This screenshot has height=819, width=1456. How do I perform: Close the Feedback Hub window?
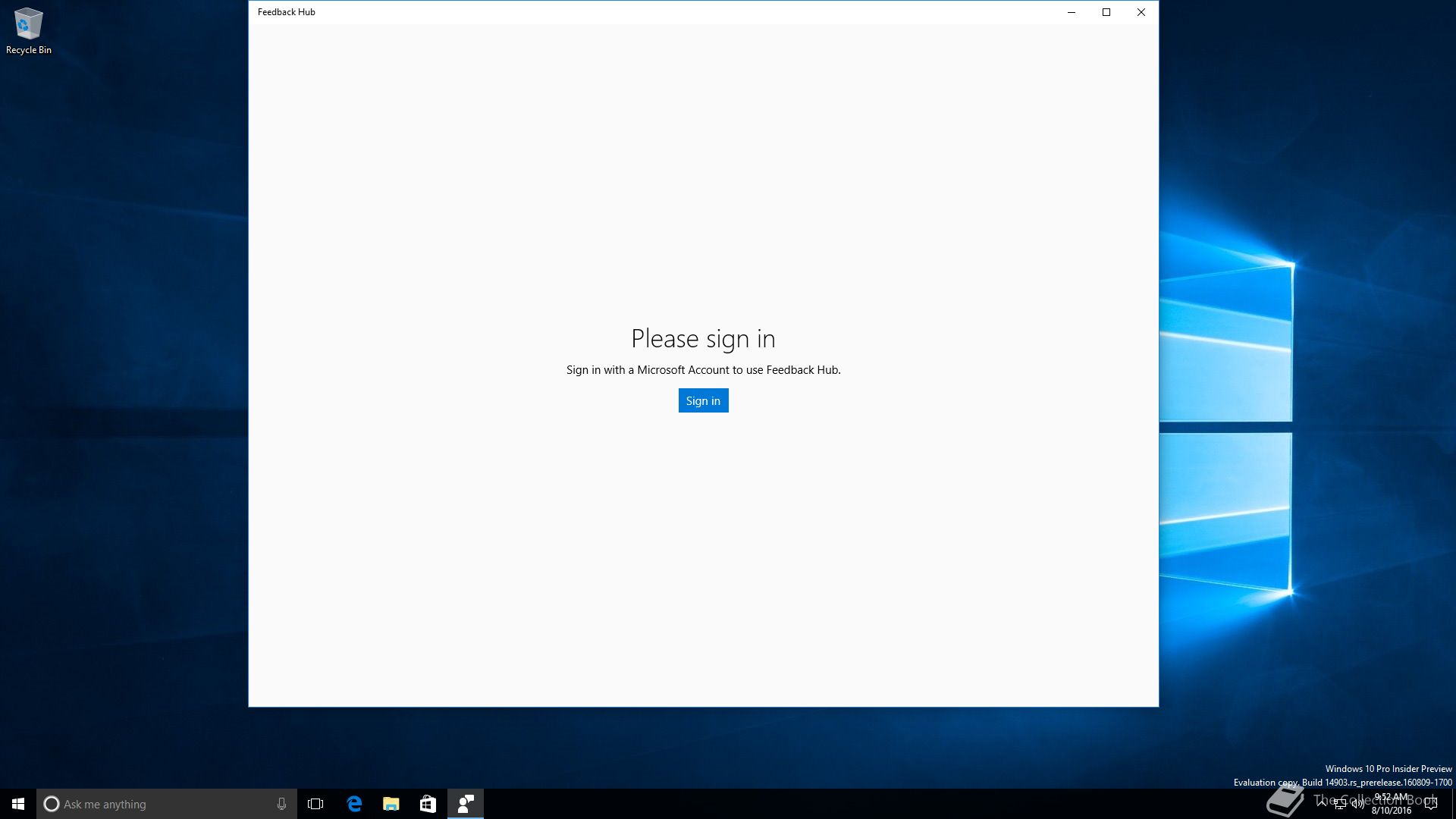(x=1141, y=12)
